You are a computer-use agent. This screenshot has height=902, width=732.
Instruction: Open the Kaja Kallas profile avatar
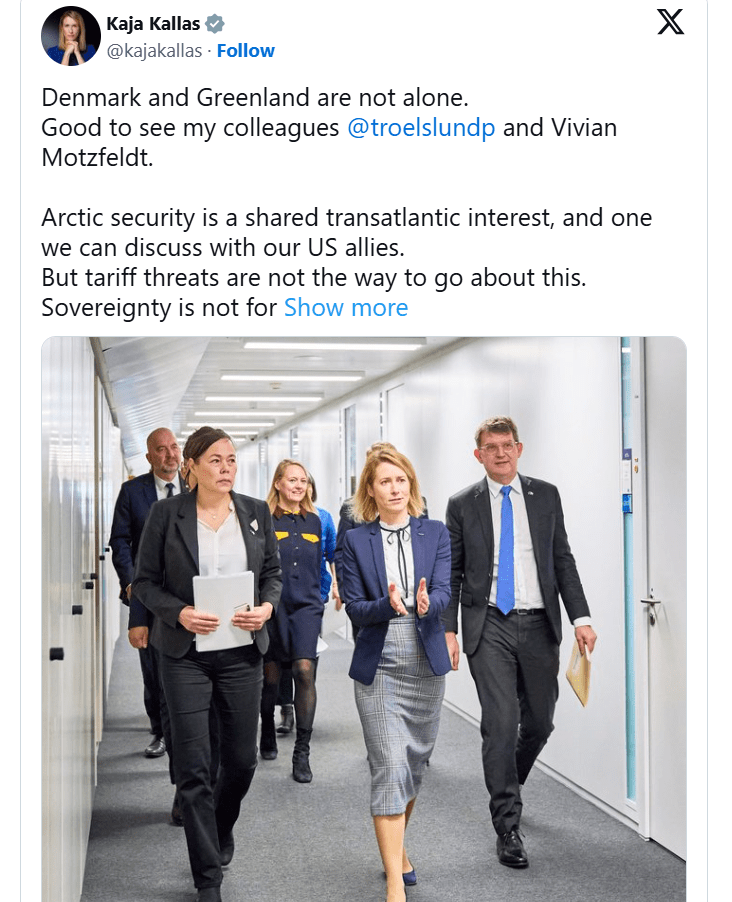click(70, 36)
